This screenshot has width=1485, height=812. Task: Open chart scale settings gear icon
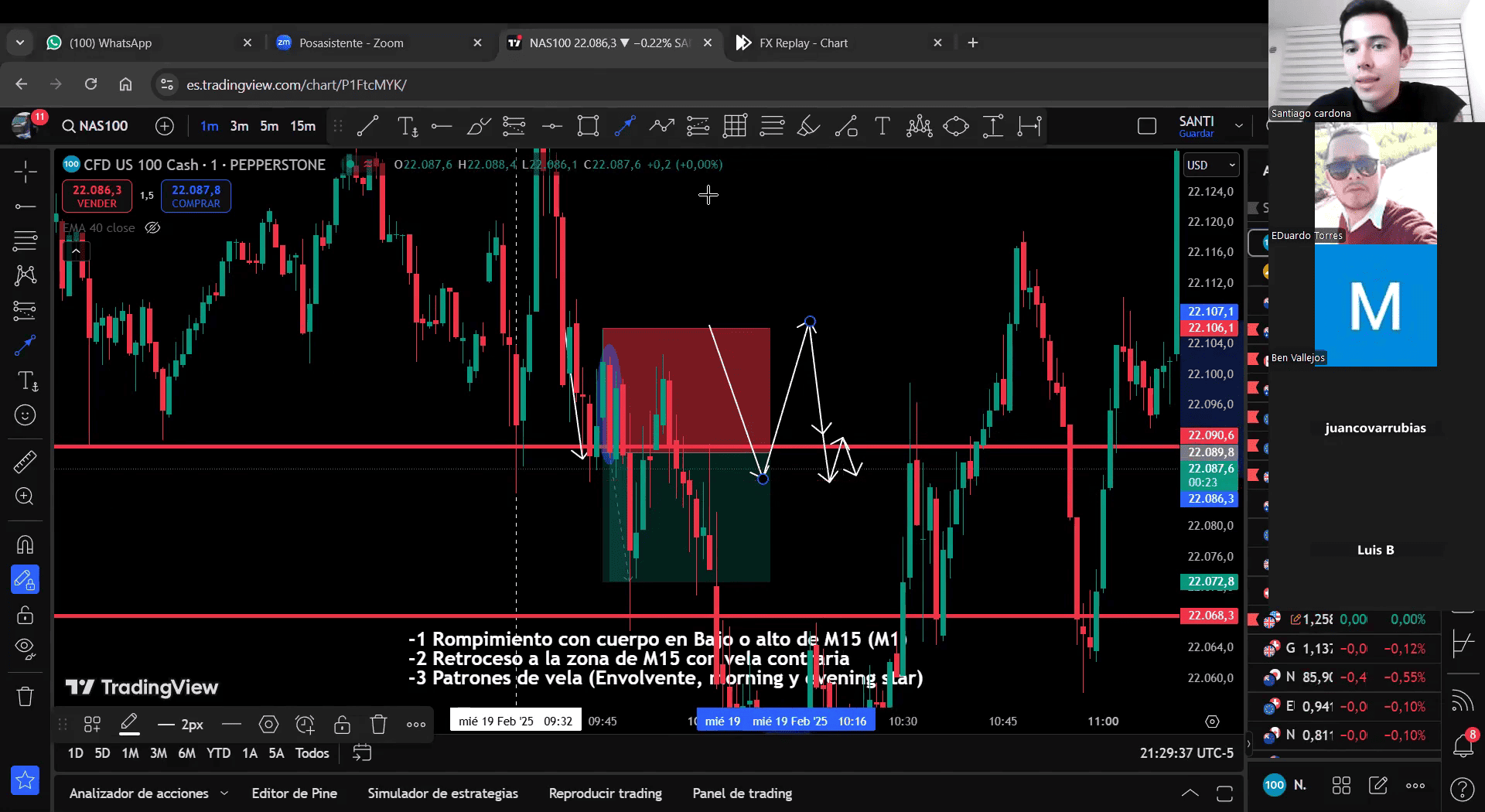1212,722
